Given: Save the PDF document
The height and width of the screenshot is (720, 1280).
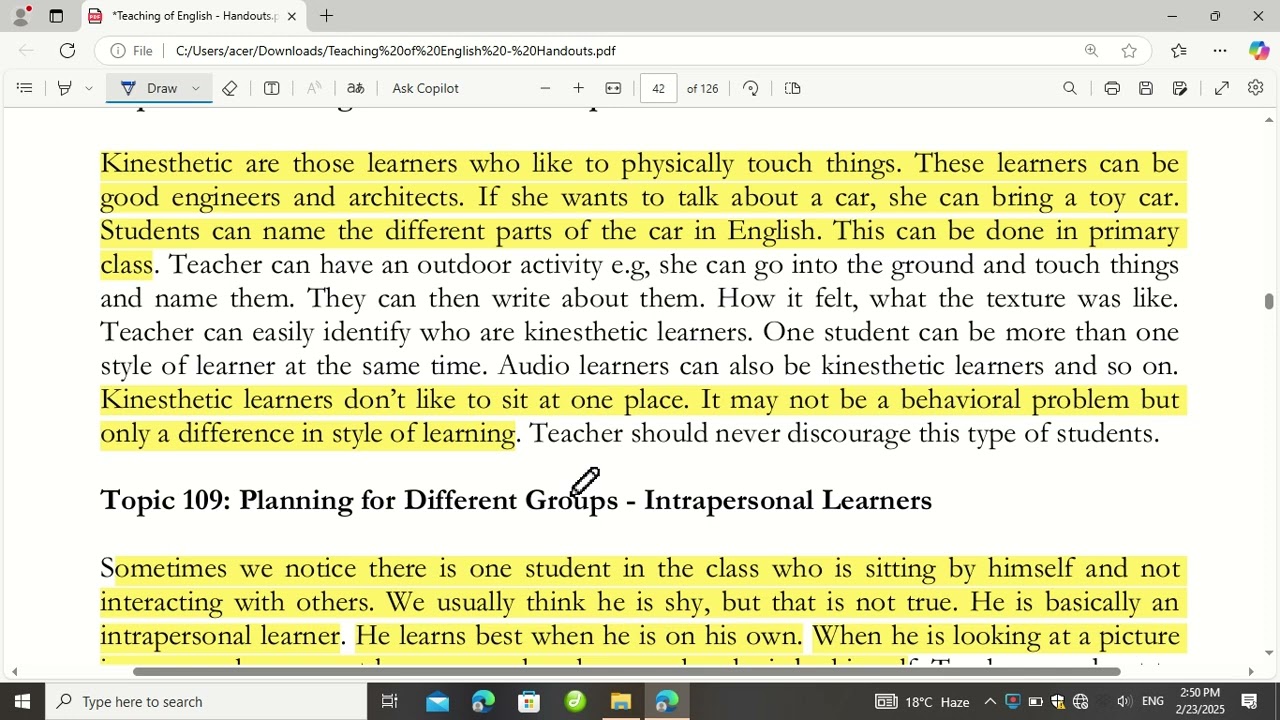Looking at the screenshot, I should pos(1146,88).
